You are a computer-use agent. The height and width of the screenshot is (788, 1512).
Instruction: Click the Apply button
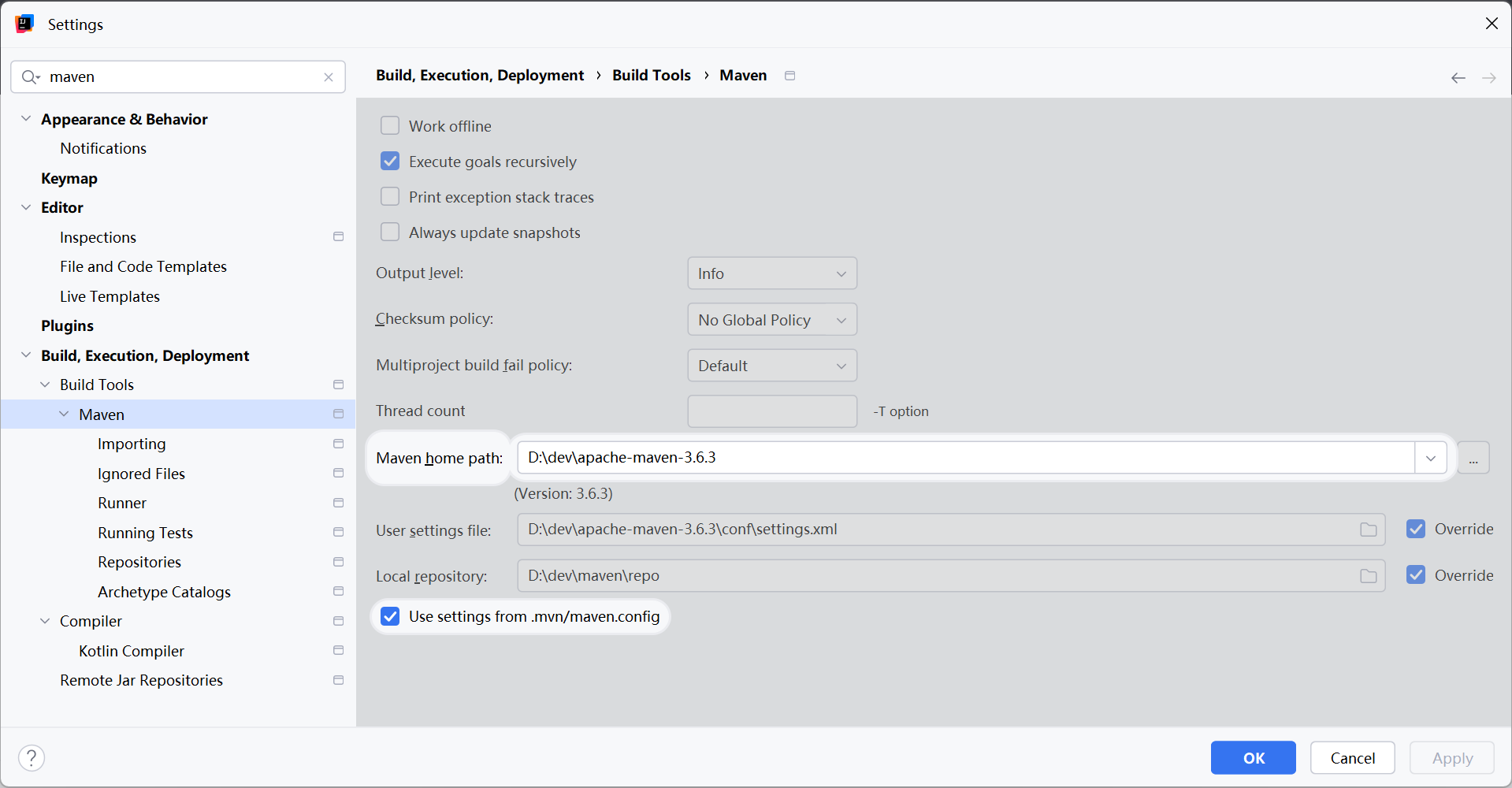pos(1452,758)
